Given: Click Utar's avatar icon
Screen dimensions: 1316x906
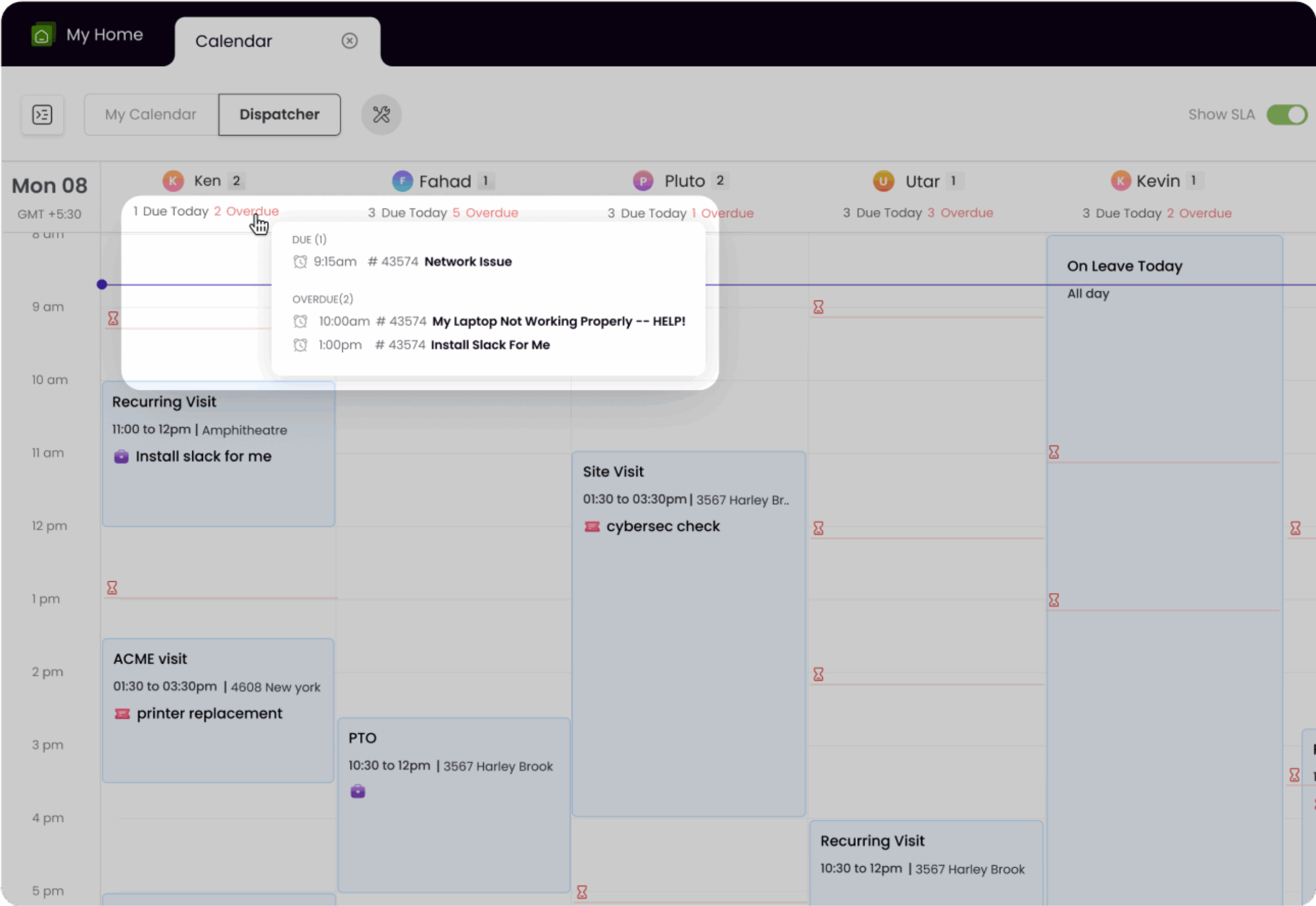Looking at the screenshot, I should (x=884, y=181).
